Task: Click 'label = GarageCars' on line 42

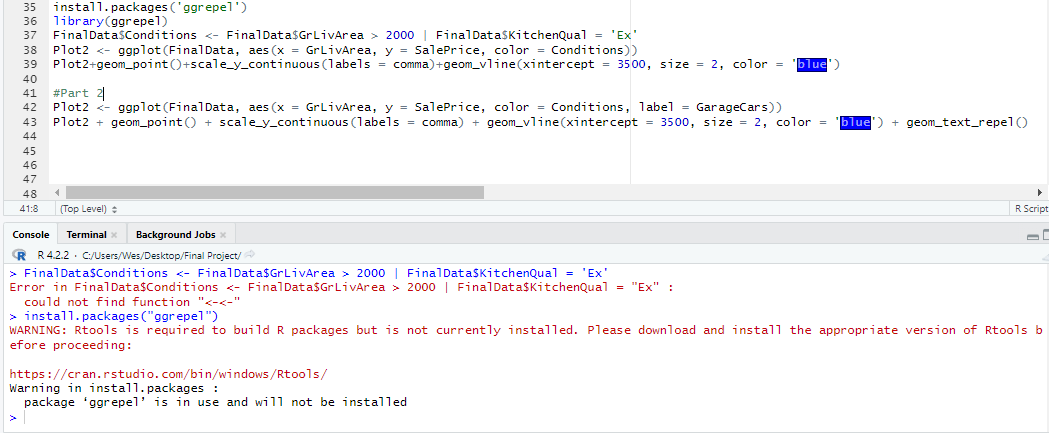Action: [x=703, y=108]
